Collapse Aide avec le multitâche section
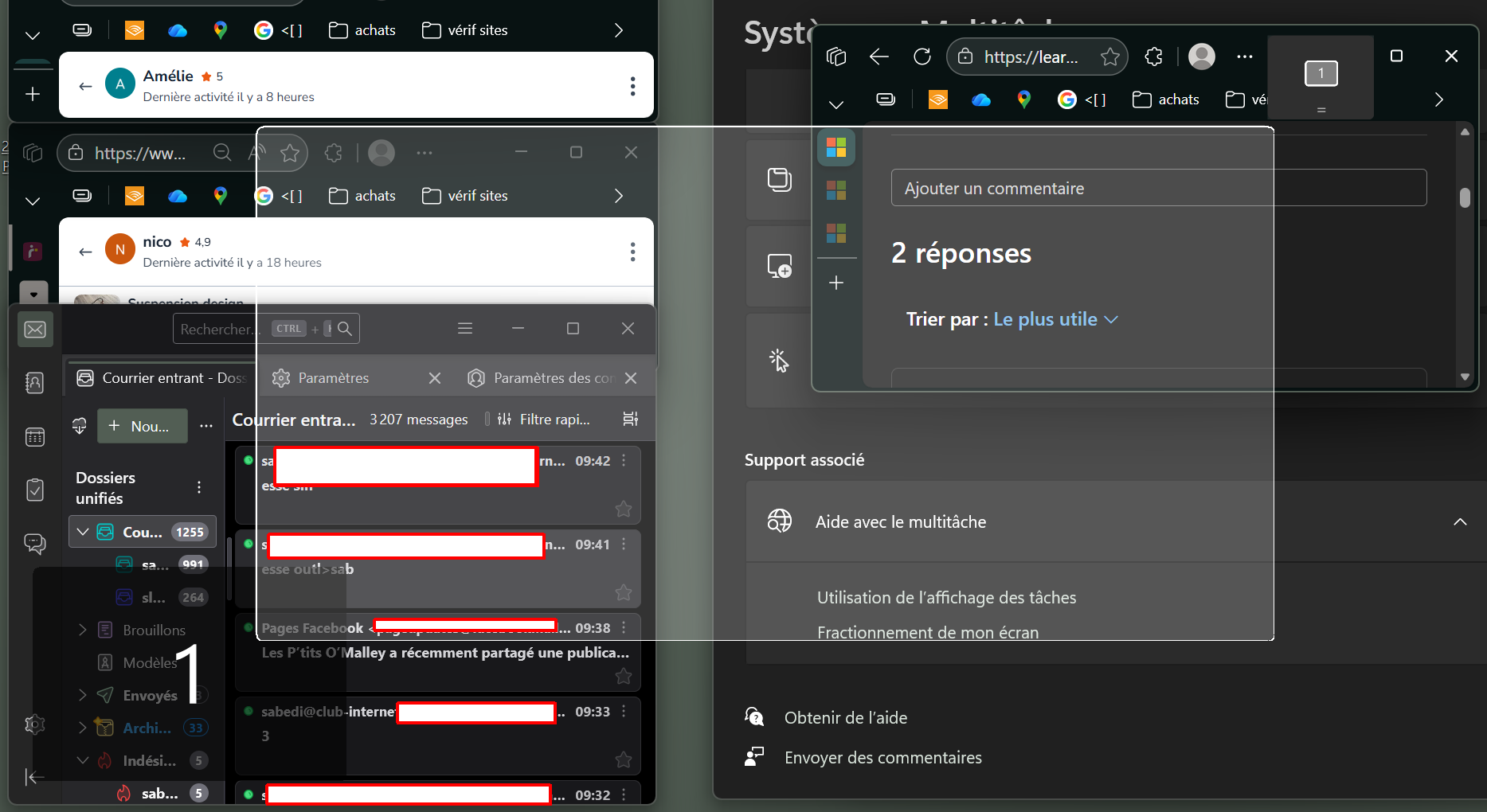This screenshot has width=1487, height=812. point(1460,522)
